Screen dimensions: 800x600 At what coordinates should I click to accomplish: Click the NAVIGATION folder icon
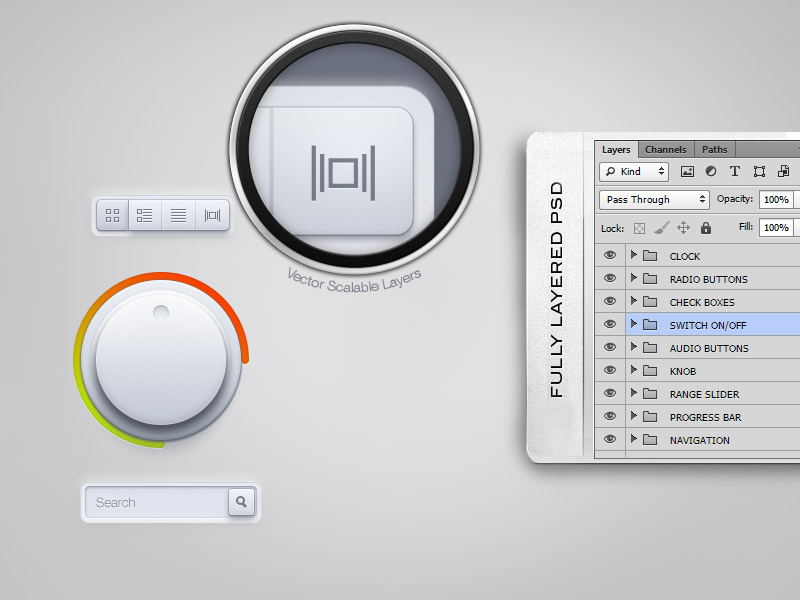tap(649, 439)
